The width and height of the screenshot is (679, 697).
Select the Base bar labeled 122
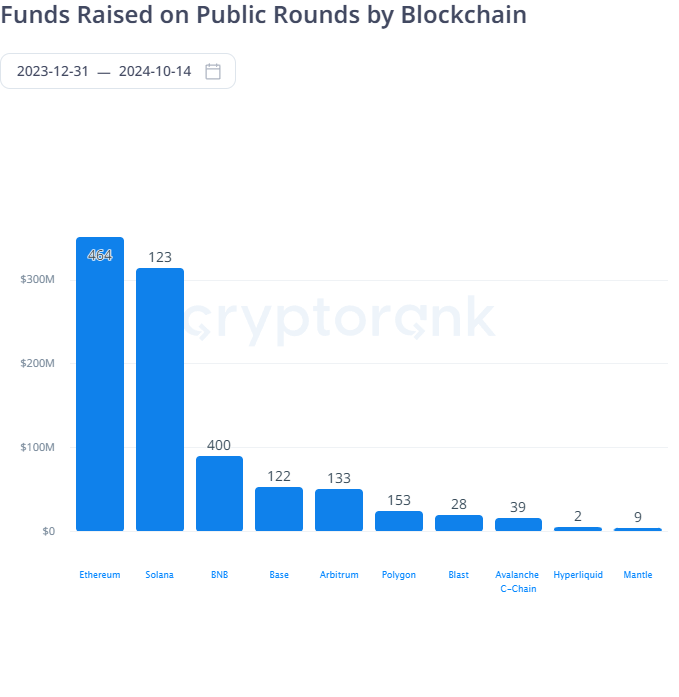tap(279, 509)
